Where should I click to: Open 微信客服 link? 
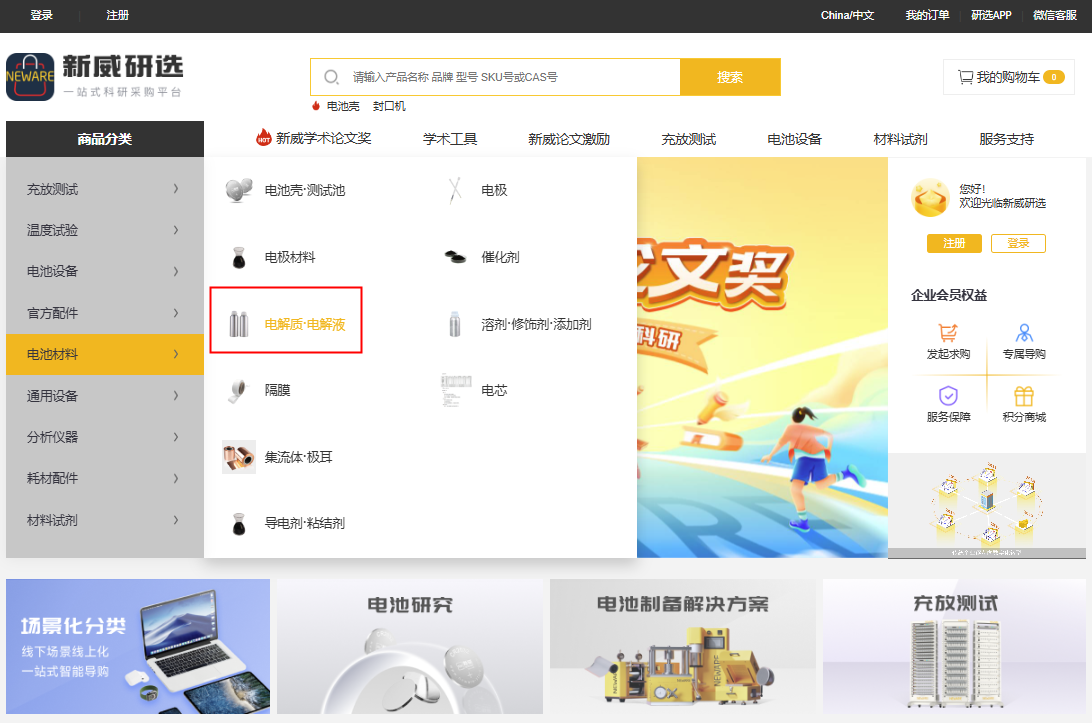tap(1054, 15)
